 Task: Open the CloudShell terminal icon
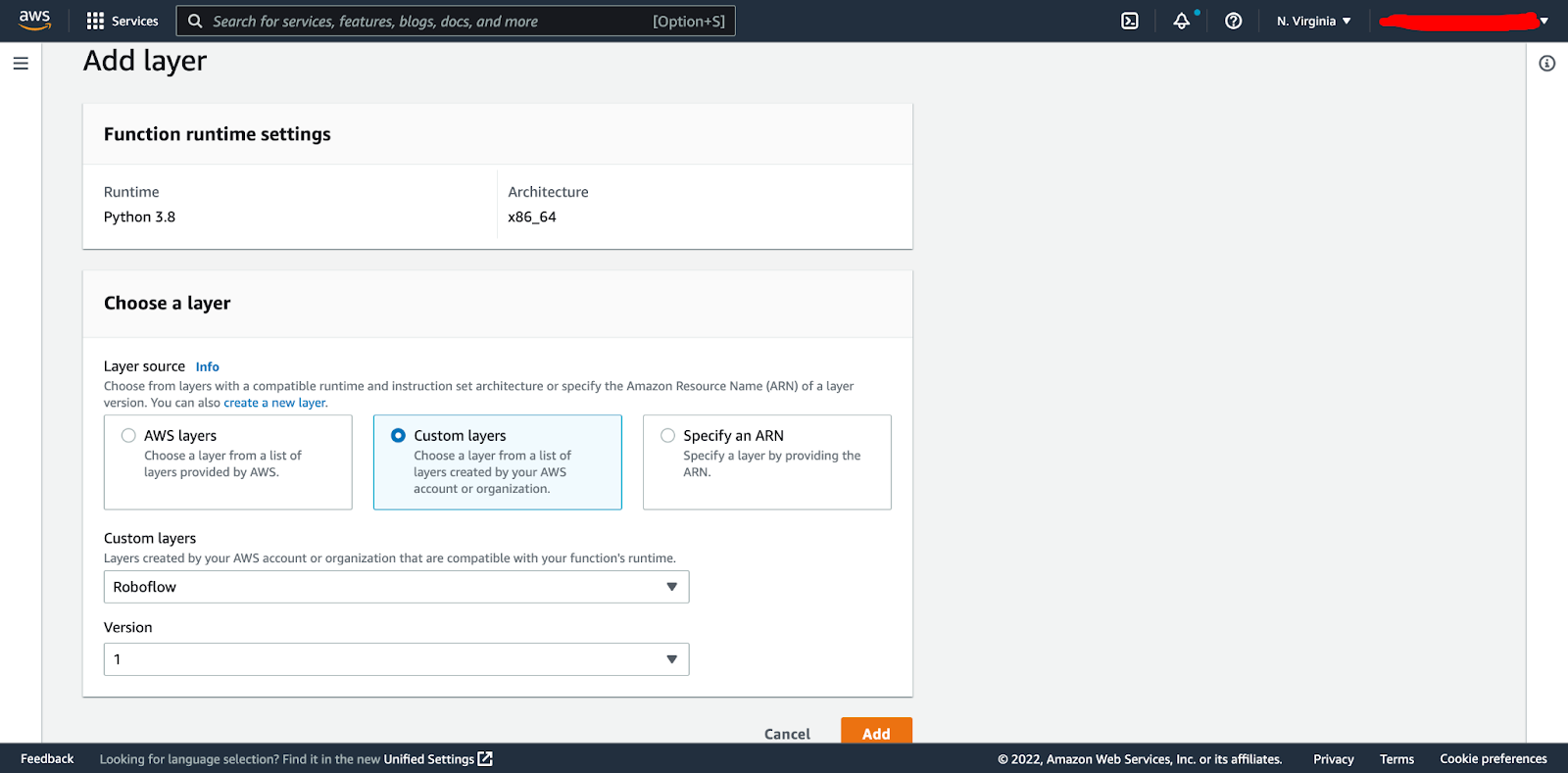1130,21
